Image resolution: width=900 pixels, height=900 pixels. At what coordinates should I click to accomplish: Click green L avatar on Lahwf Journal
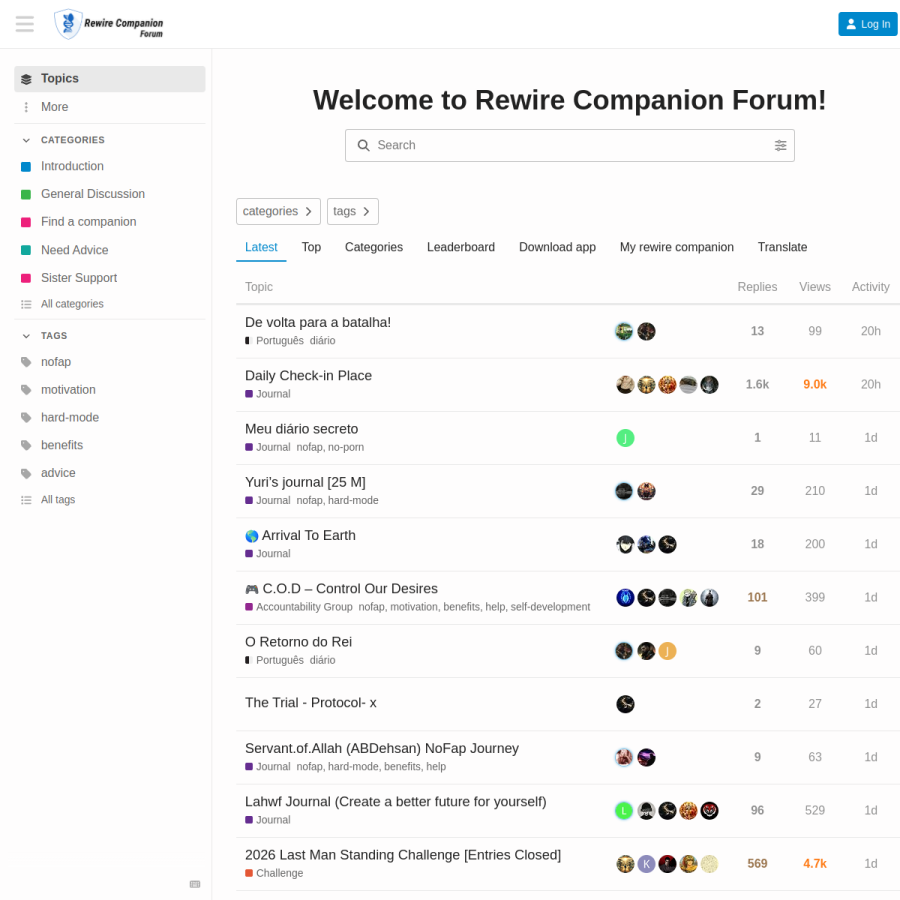(x=624, y=810)
